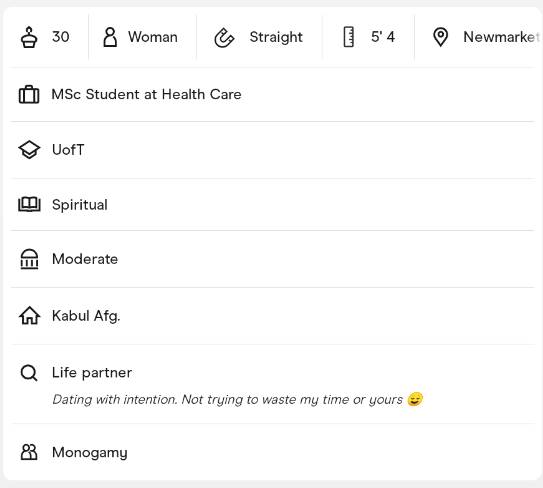Click the ruler height icon
This screenshot has height=488, width=543.
pyautogui.click(x=348, y=37)
